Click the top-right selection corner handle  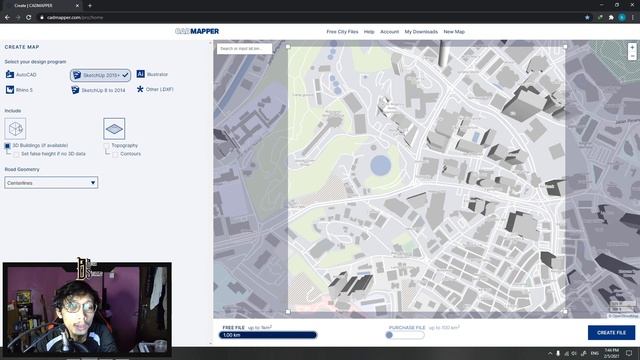click(x=565, y=47)
